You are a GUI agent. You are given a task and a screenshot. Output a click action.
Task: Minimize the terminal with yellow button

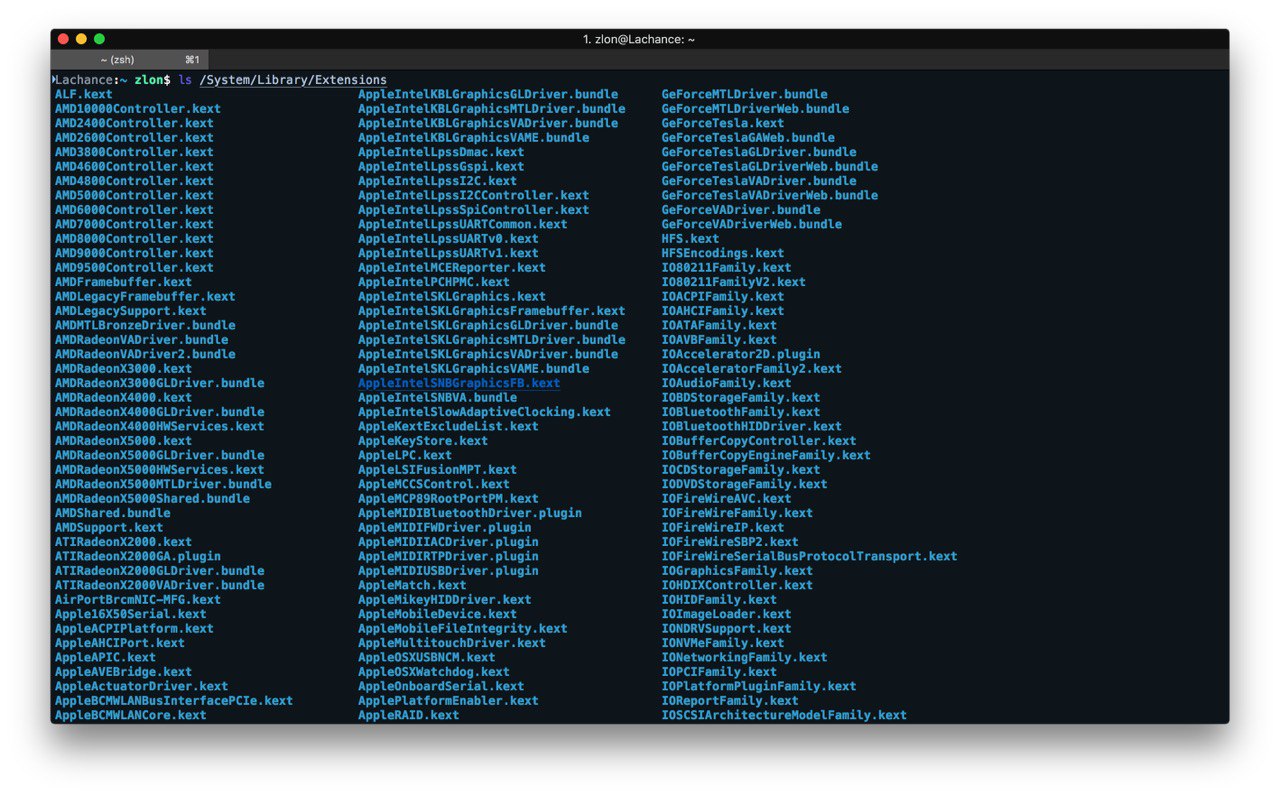click(x=81, y=39)
